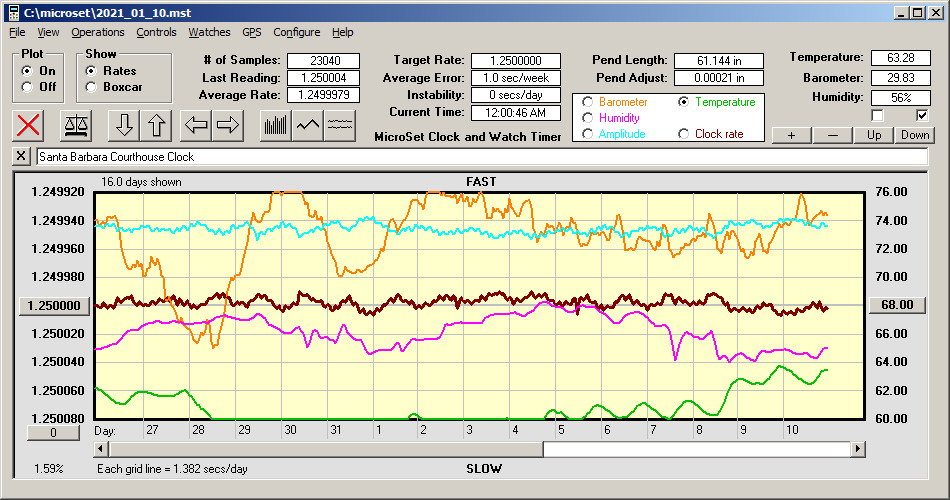Click the horizontal scrollbar right arrow
The height and width of the screenshot is (500, 950).
point(858,449)
